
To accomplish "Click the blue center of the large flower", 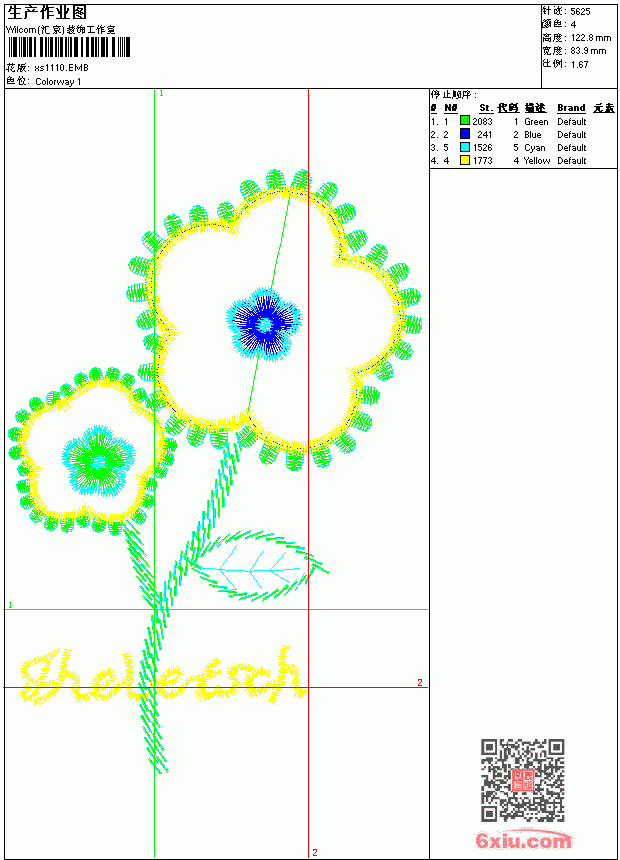I will tap(264, 325).
